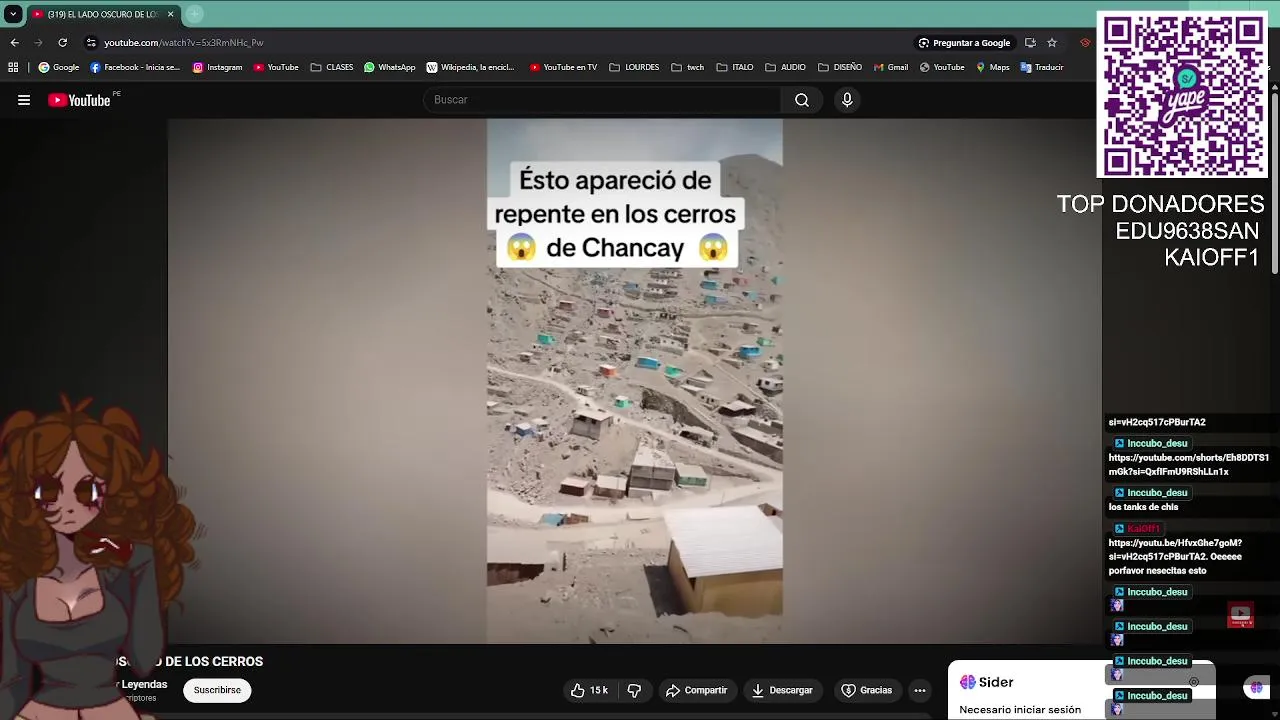Click the video player area

(634, 381)
